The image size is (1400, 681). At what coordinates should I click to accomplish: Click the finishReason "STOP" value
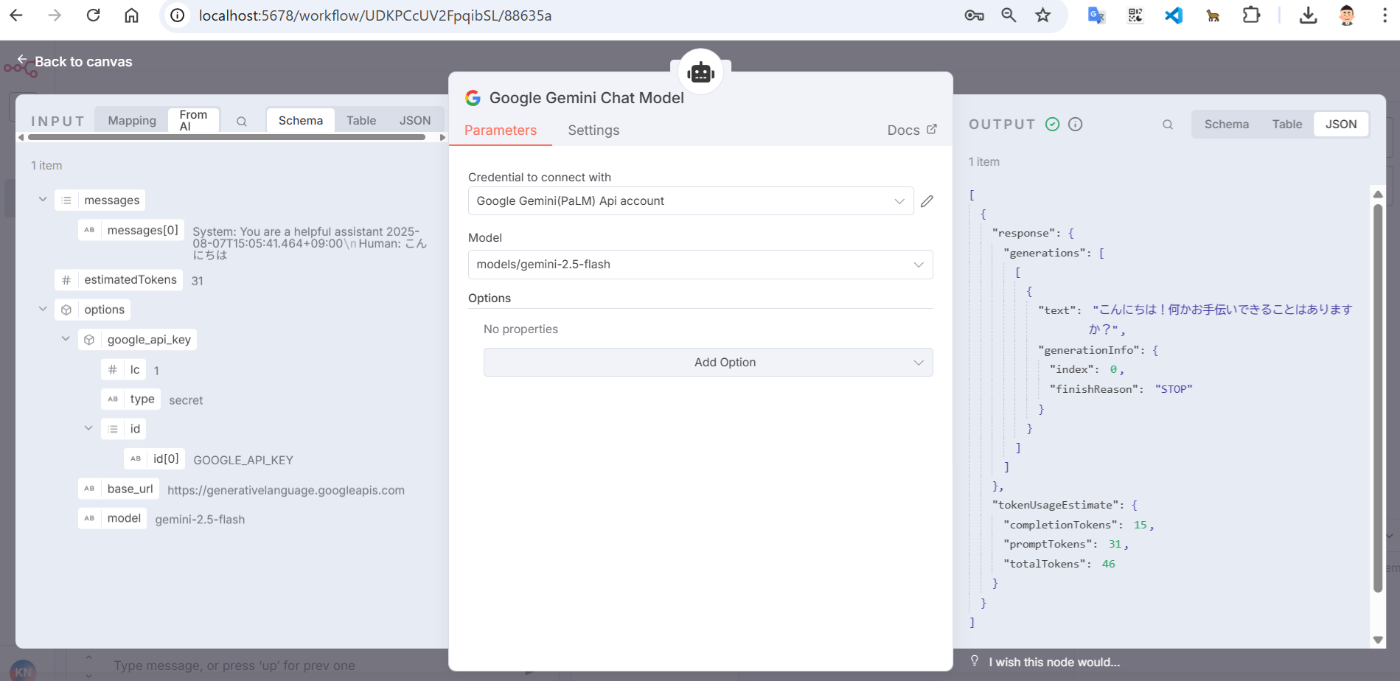[1173, 389]
